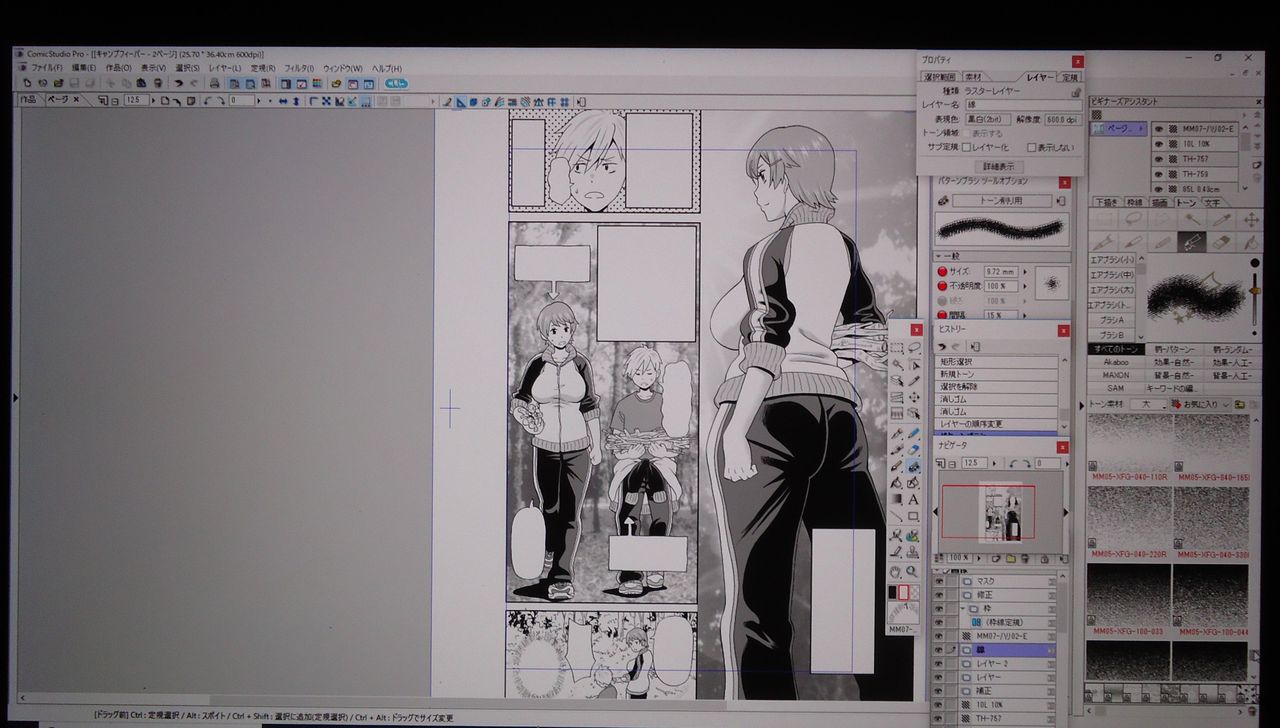Open the ページ dropdown in Beginner's Assistant
This screenshot has height=728, width=1280.
pyautogui.click(x=1118, y=129)
